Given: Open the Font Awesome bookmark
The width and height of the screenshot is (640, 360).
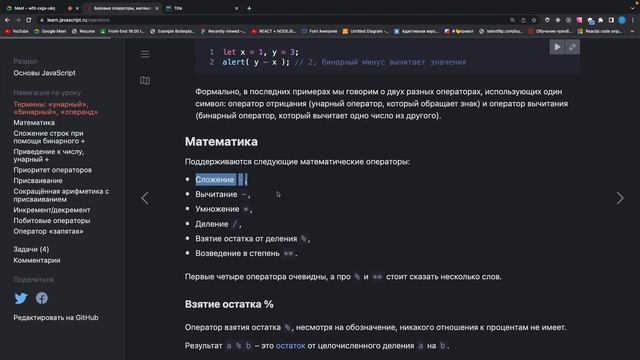Looking at the screenshot, I should [320, 31].
